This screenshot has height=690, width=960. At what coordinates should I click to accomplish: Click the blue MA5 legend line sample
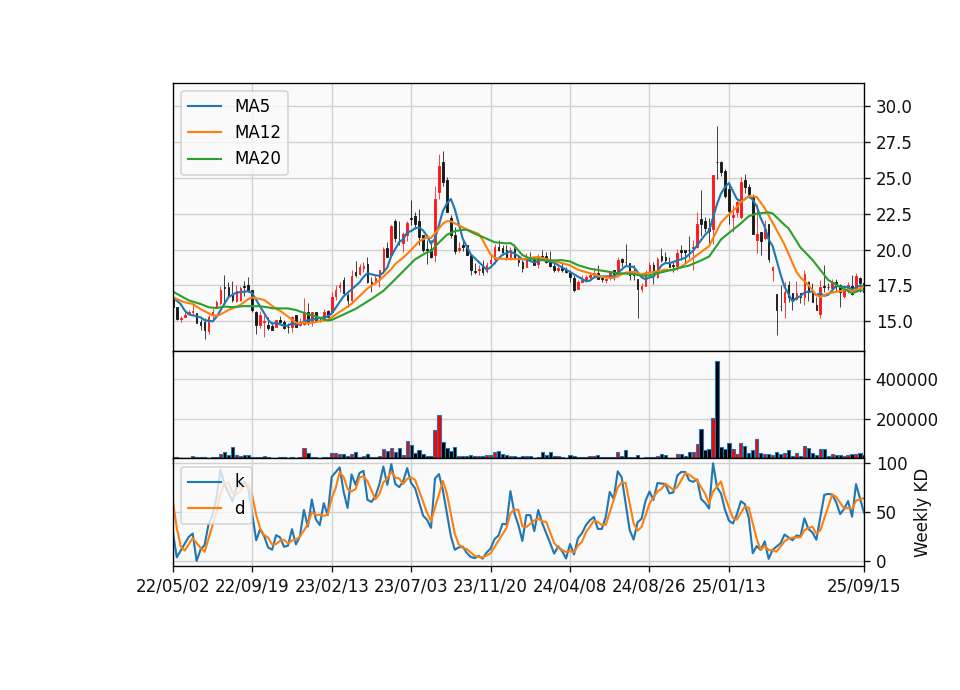(204, 106)
